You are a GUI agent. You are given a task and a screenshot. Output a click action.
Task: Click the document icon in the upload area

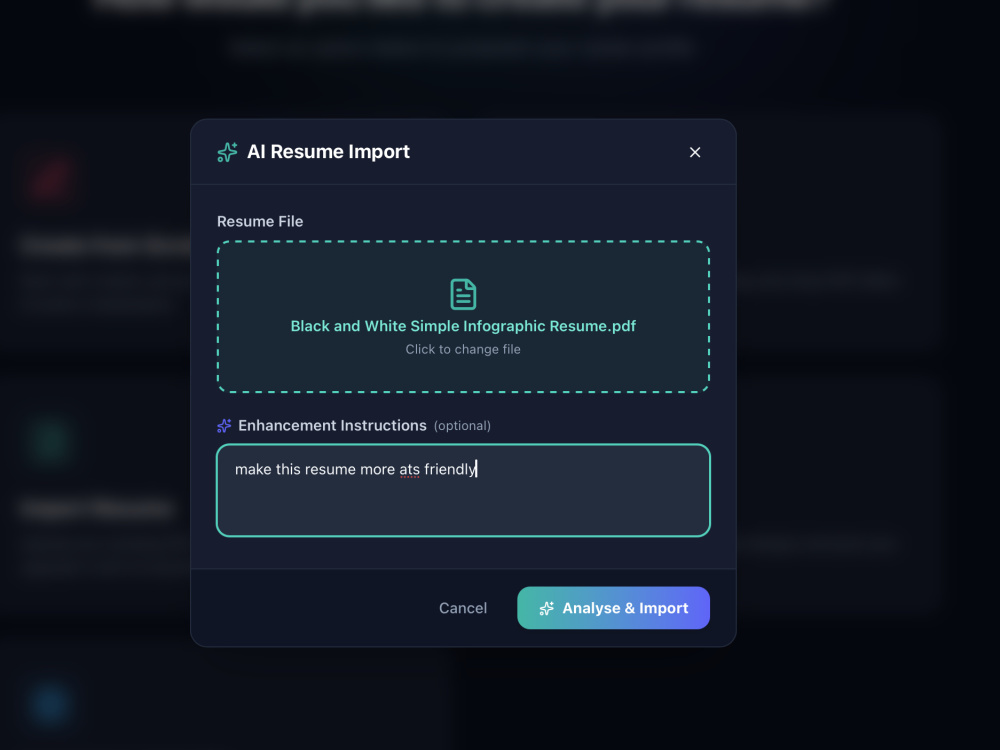click(463, 294)
